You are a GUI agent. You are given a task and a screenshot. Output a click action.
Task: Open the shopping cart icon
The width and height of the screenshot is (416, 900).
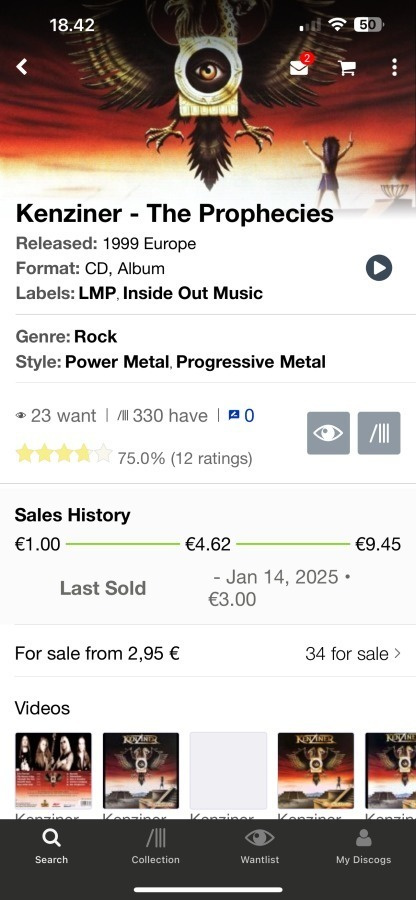(347, 68)
